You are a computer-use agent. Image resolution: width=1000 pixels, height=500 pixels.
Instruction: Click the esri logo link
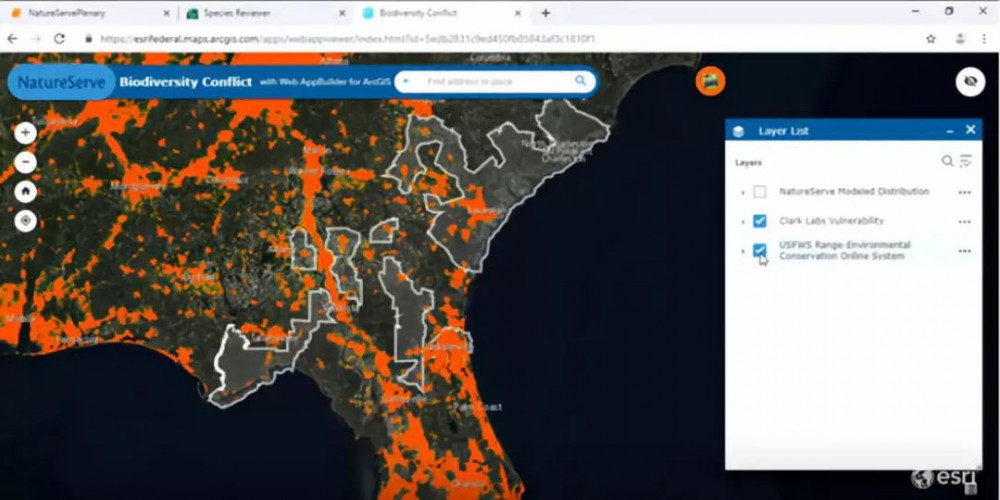[x=943, y=478]
